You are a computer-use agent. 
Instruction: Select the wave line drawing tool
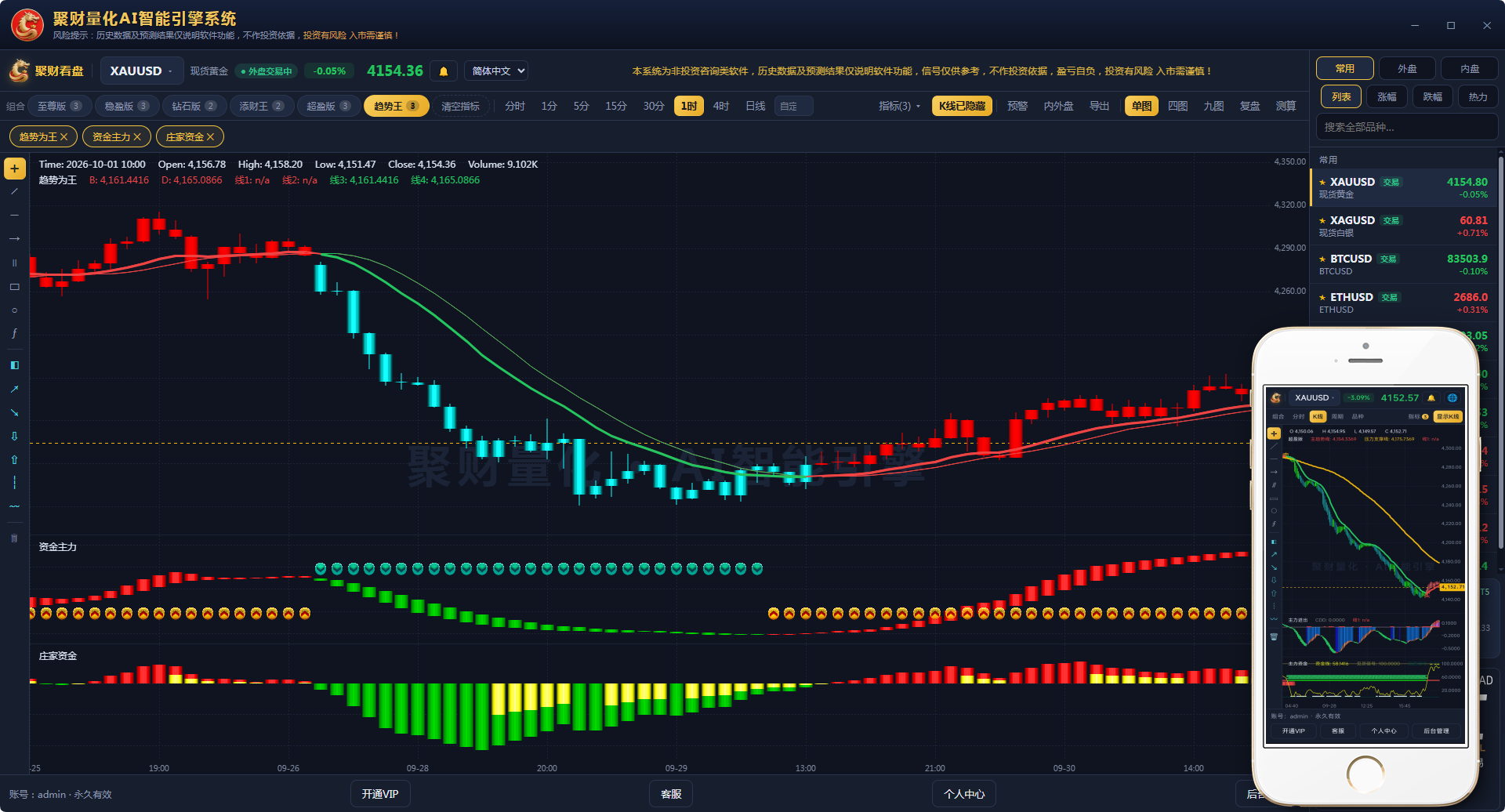tap(14, 506)
